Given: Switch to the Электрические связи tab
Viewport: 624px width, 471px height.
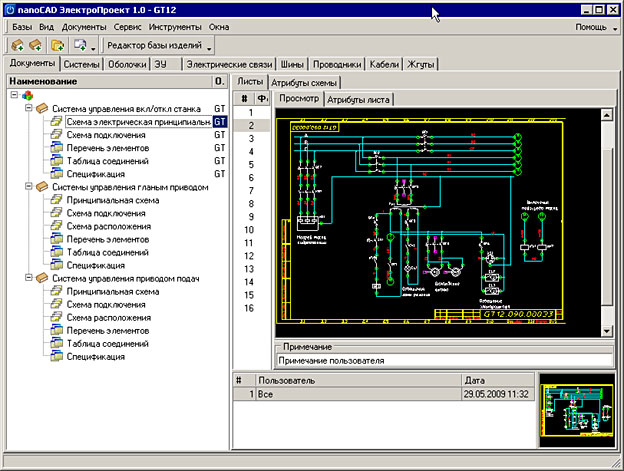Looking at the screenshot, I should point(229,64).
